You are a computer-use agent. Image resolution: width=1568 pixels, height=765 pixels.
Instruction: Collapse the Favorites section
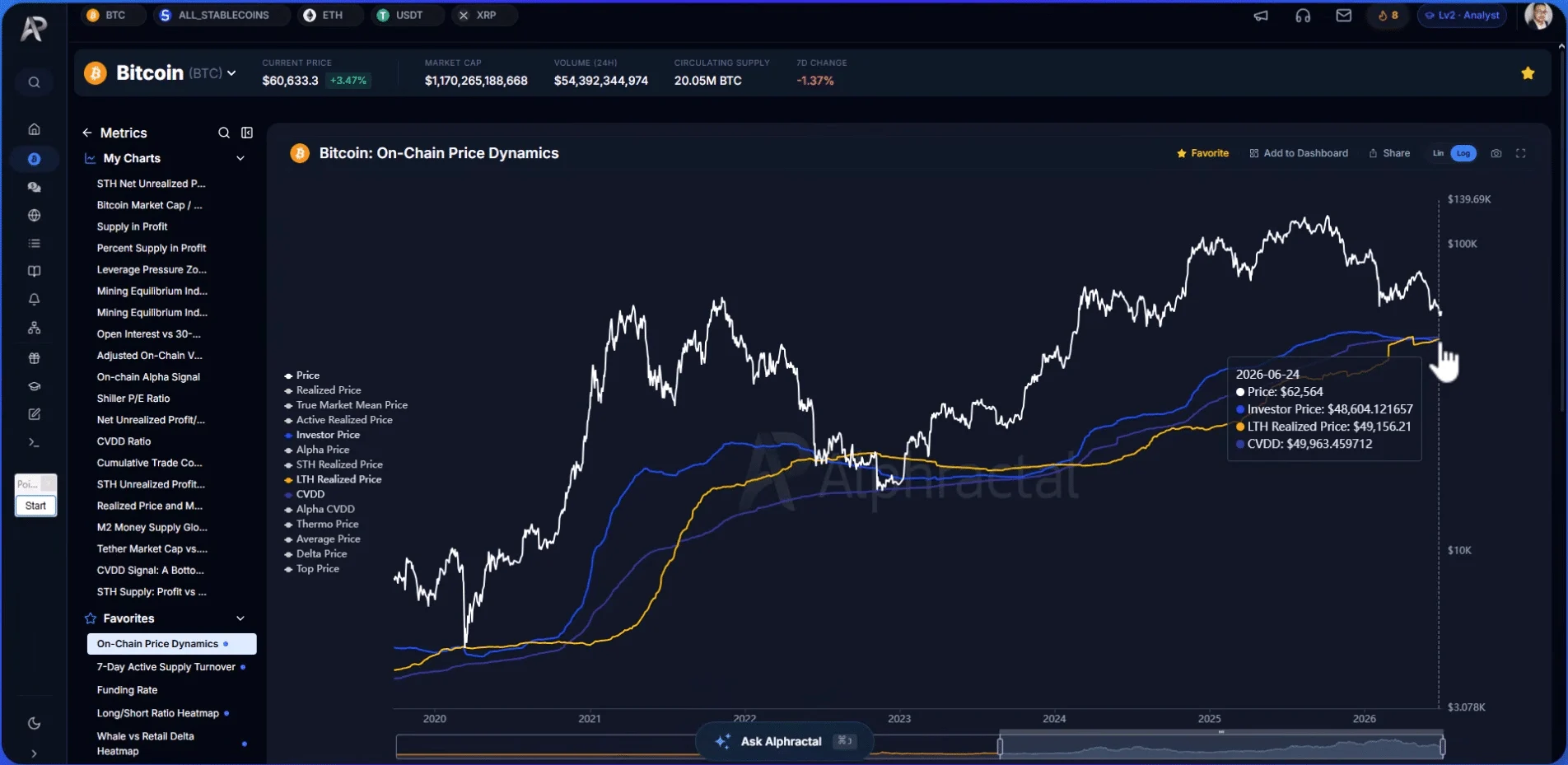[240, 618]
